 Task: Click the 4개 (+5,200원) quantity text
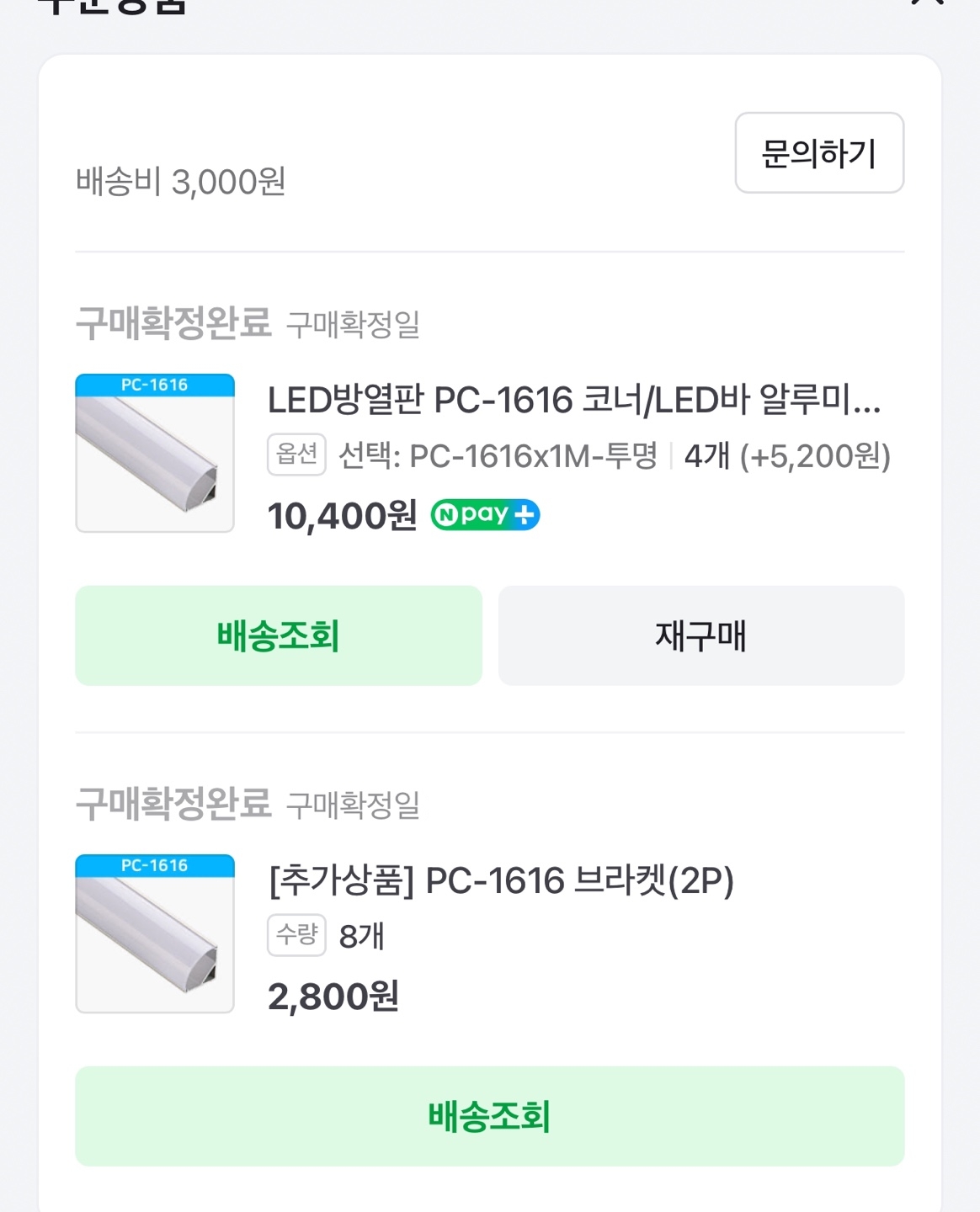click(786, 455)
